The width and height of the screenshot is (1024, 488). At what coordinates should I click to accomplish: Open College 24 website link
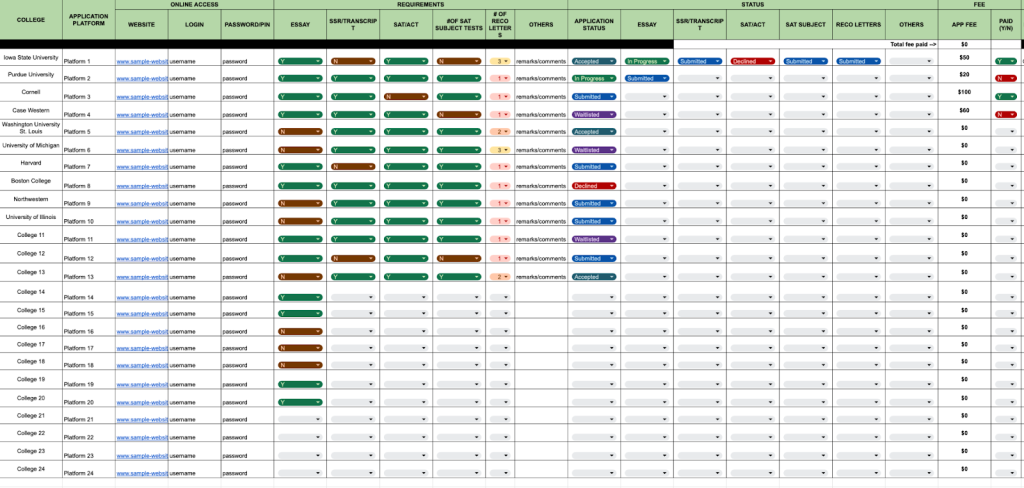click(142, 473)
